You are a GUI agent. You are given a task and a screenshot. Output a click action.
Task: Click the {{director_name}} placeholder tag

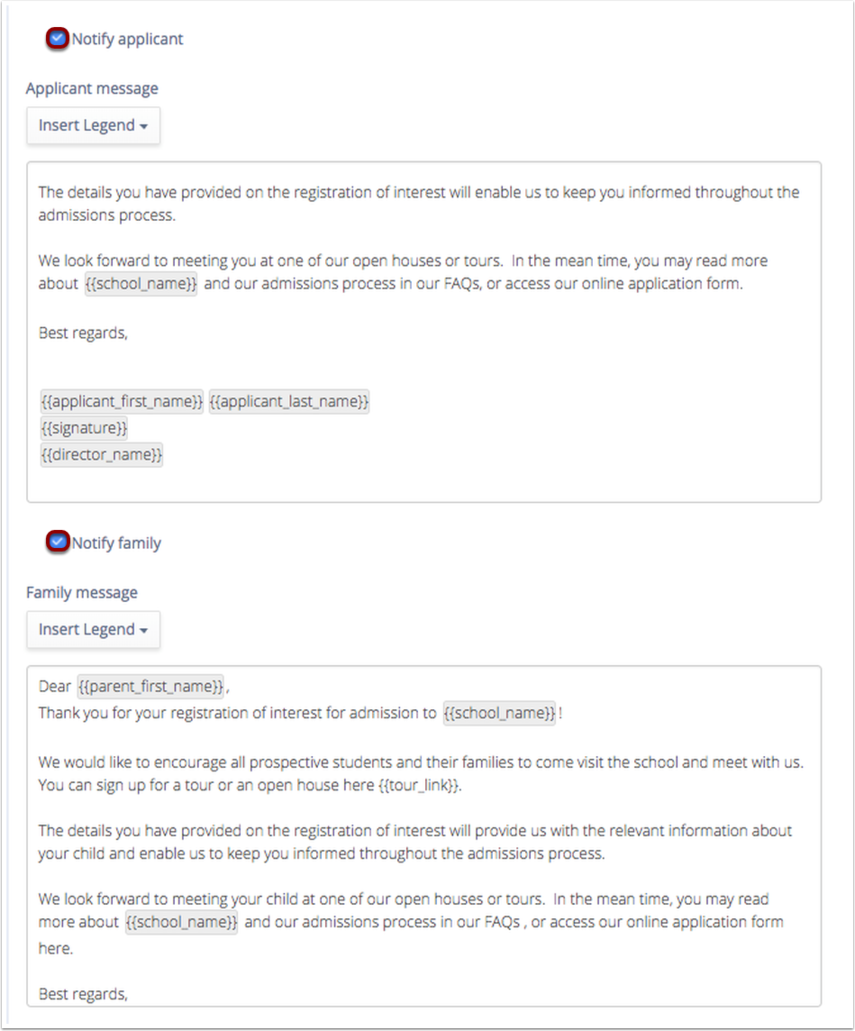101,455
